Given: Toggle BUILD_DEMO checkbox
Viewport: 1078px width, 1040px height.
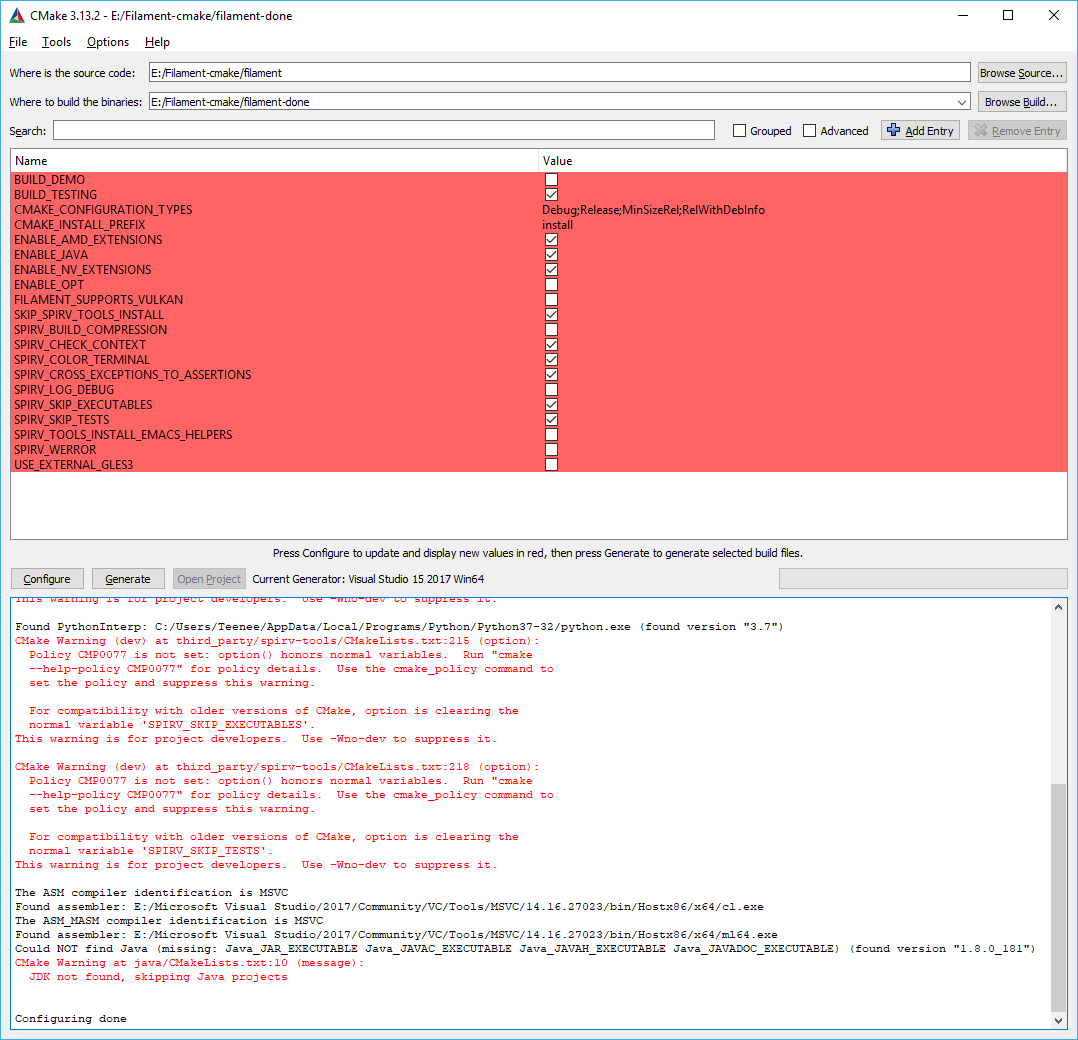Looking at the screenshot, I should point(551,179).
